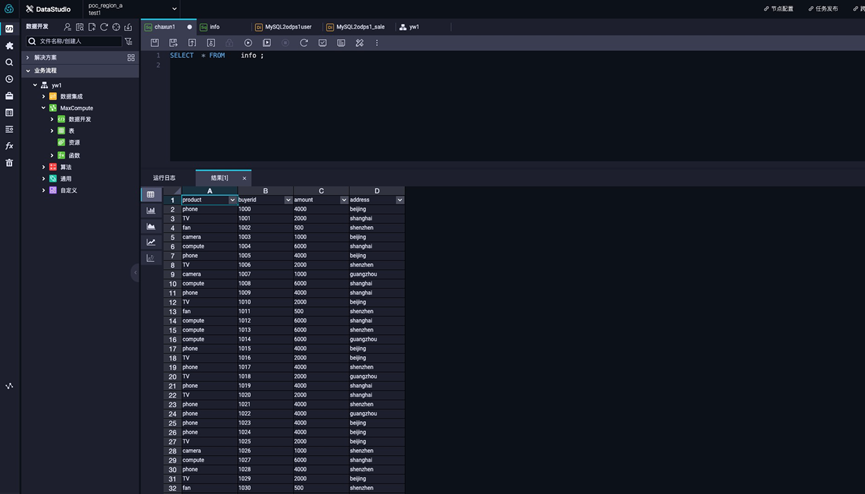Click the 任务发布 link in header
The image size is (865, 494).
pyautogui.click(x=823, y=8)
